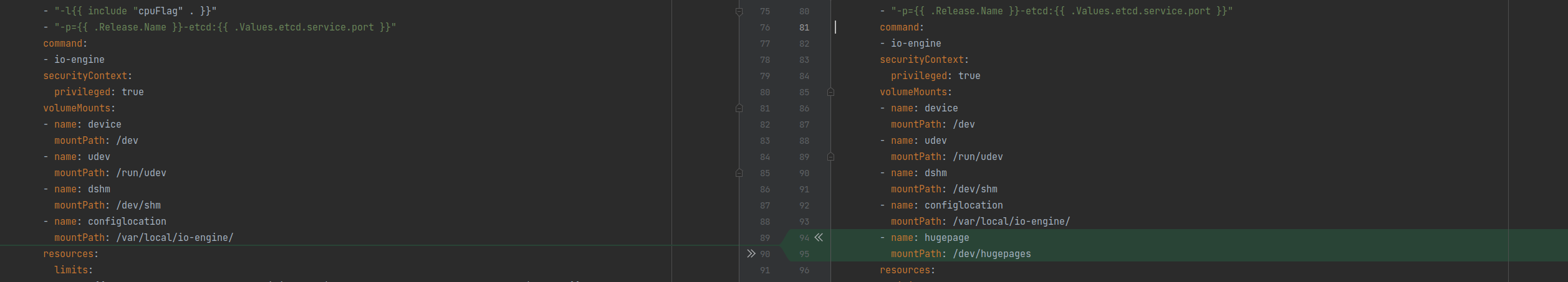Screen dimensions: 1568x282
Task: Click gutter line number 96
Action: point(804,270)
